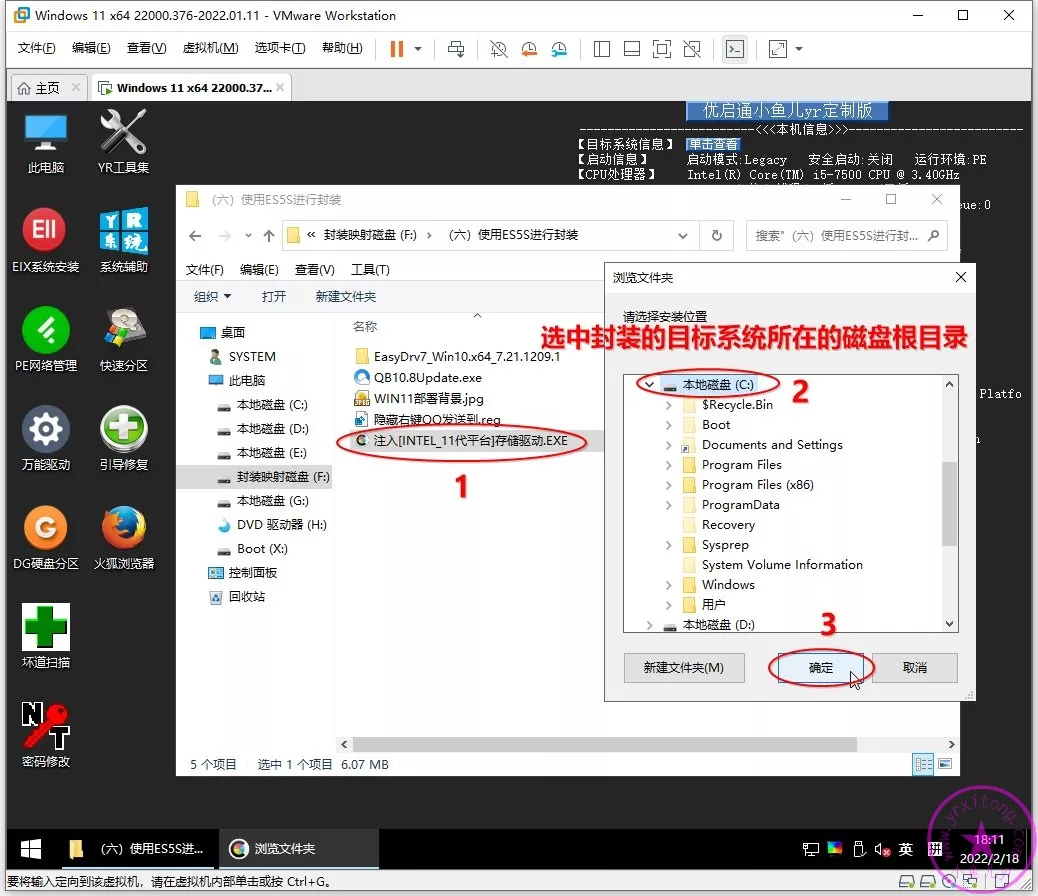Open the 虚拟机(M) menu in VMware
This screenshot has width=1038, height=896.
[210, 48]
